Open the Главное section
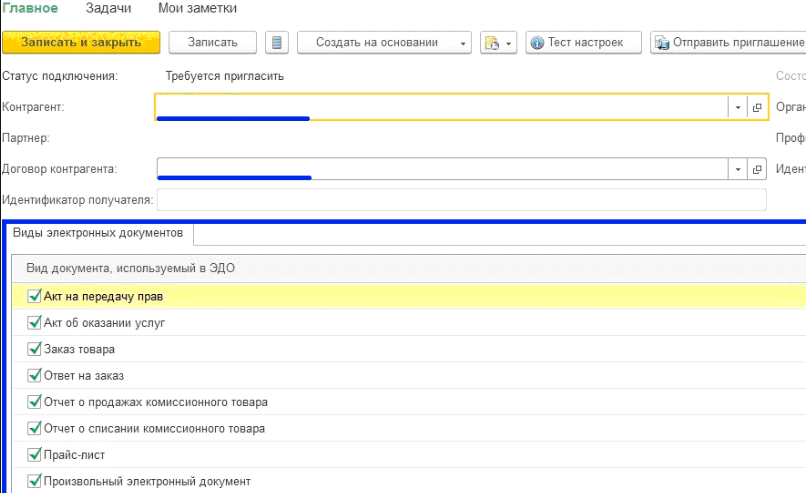This screenshot has width=806, height=493. pos(30,8)
